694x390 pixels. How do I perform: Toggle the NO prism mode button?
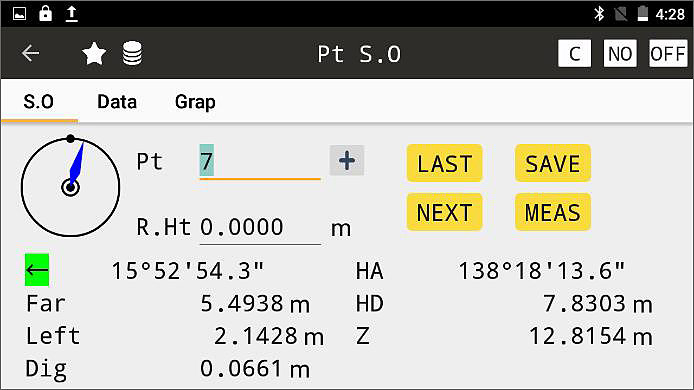pyautogui.click(x=620, y=54)
